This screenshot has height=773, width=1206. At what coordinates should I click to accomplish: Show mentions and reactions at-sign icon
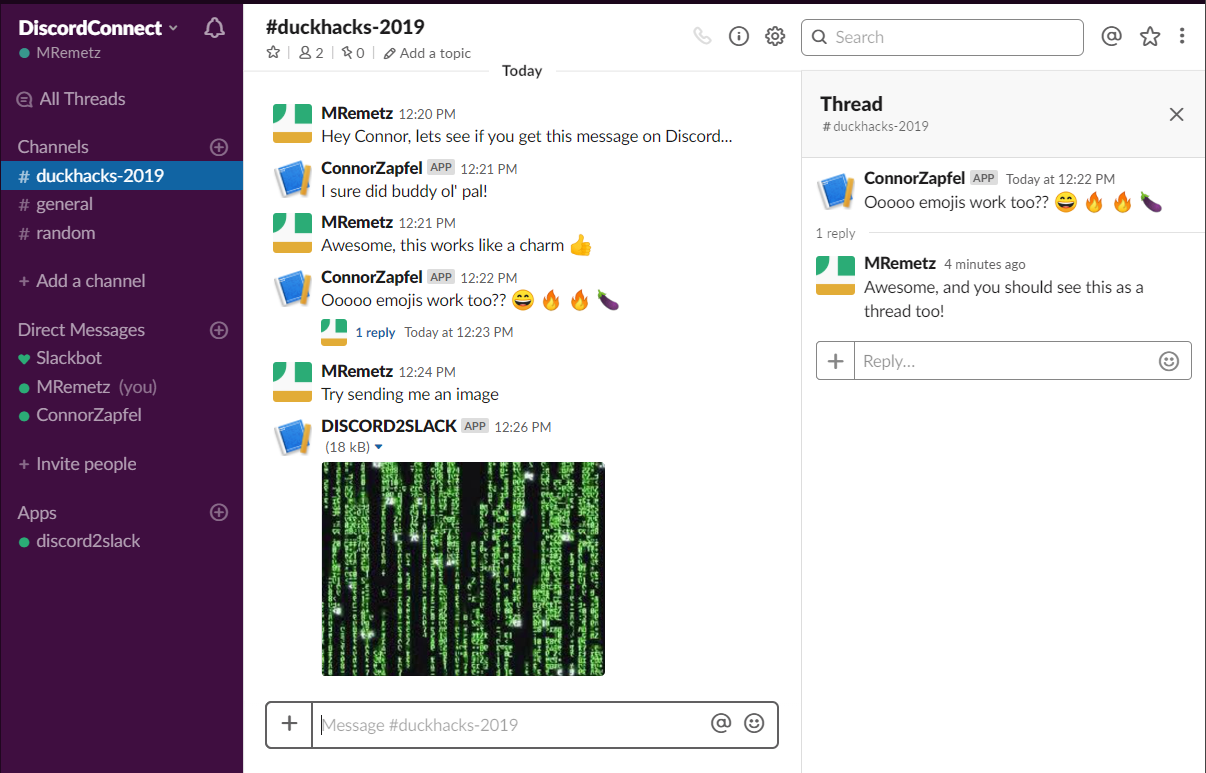tap(1111, 37)
